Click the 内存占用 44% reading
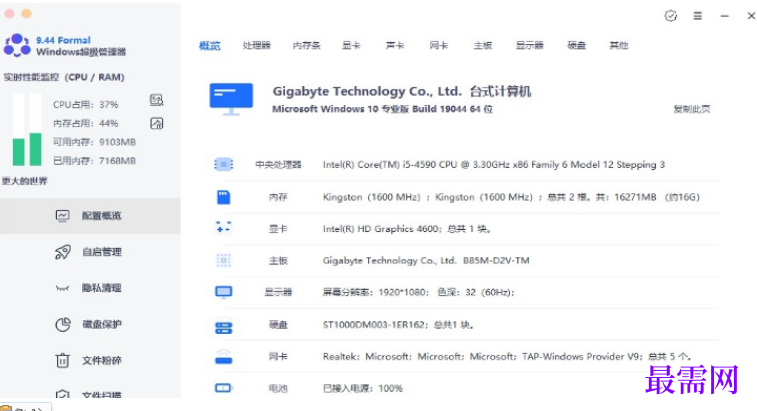 coord(85,124)
